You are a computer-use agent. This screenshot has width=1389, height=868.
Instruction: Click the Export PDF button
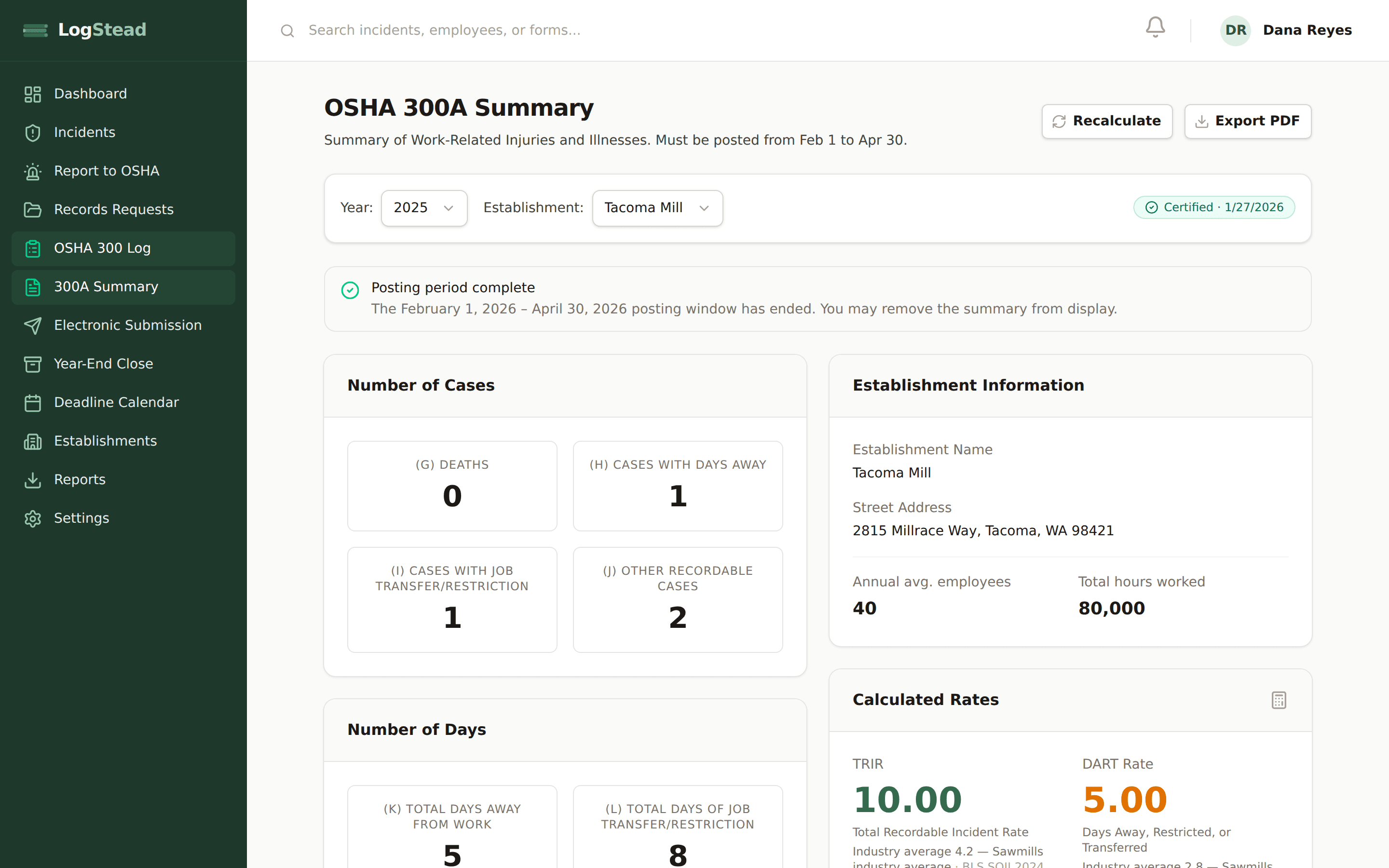pos(1247,121)
